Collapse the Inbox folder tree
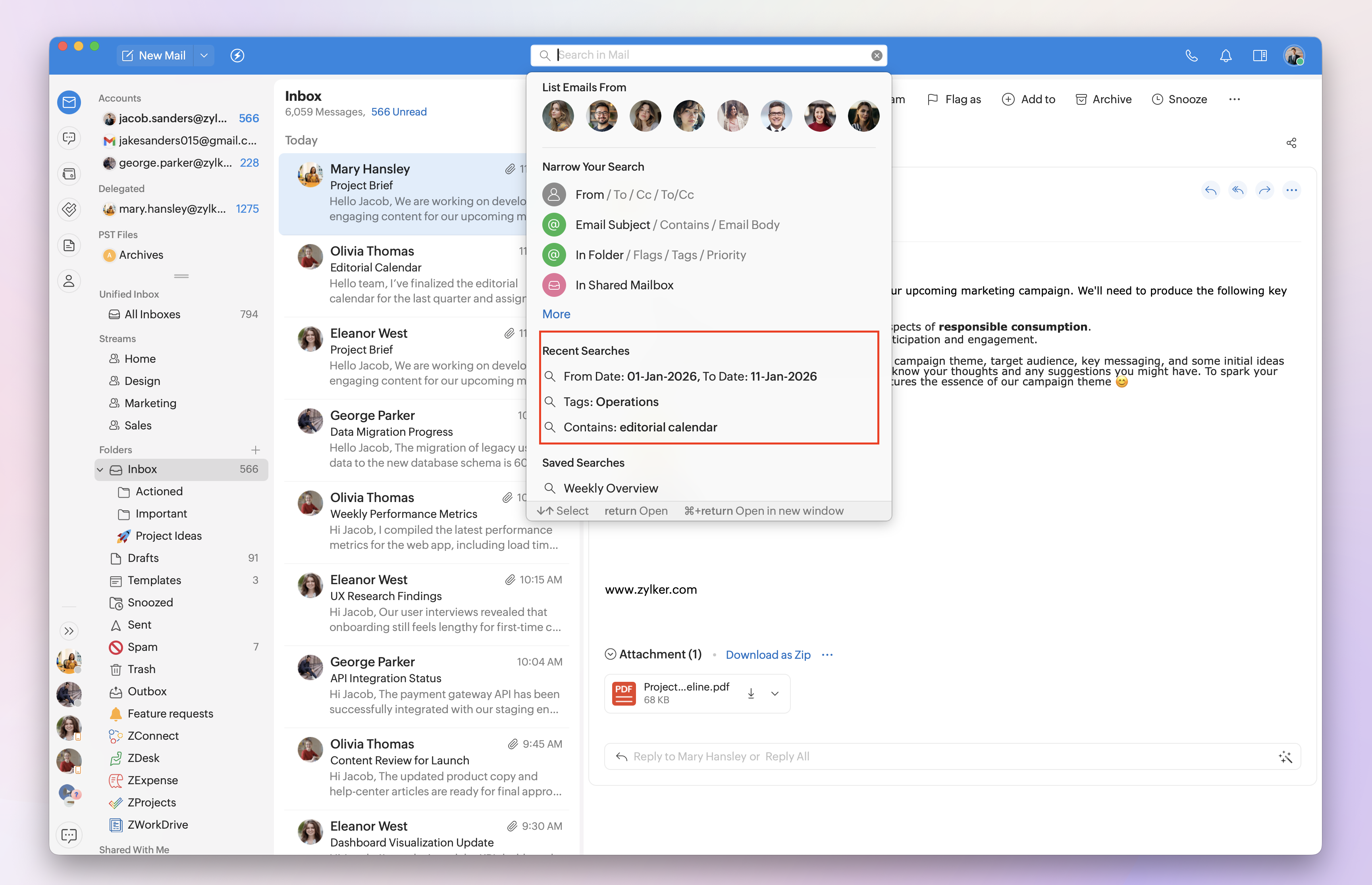 pyautogui.click(x=100, y=469)
